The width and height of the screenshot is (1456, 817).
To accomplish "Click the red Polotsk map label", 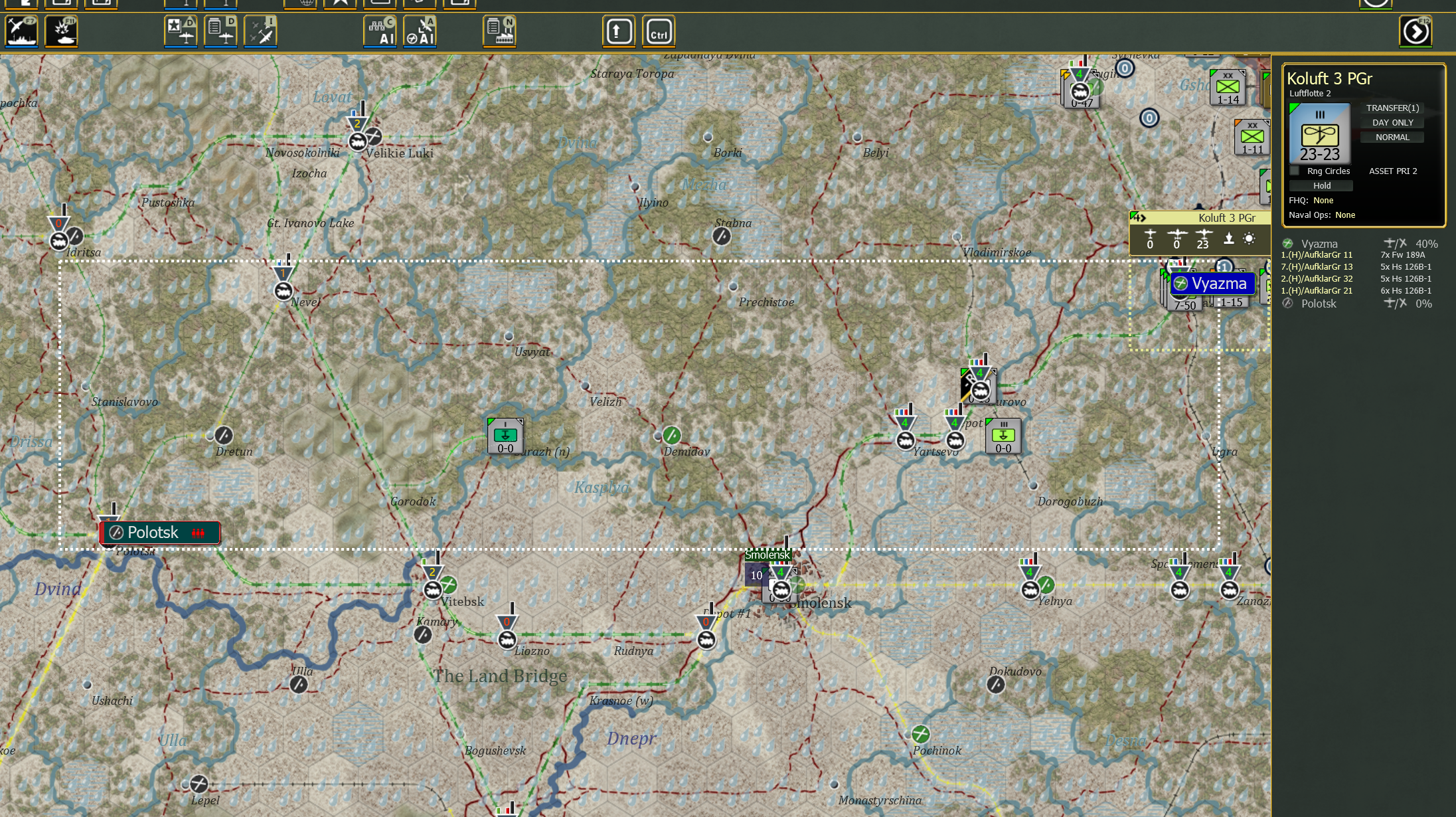I will [x=160, y=532].
